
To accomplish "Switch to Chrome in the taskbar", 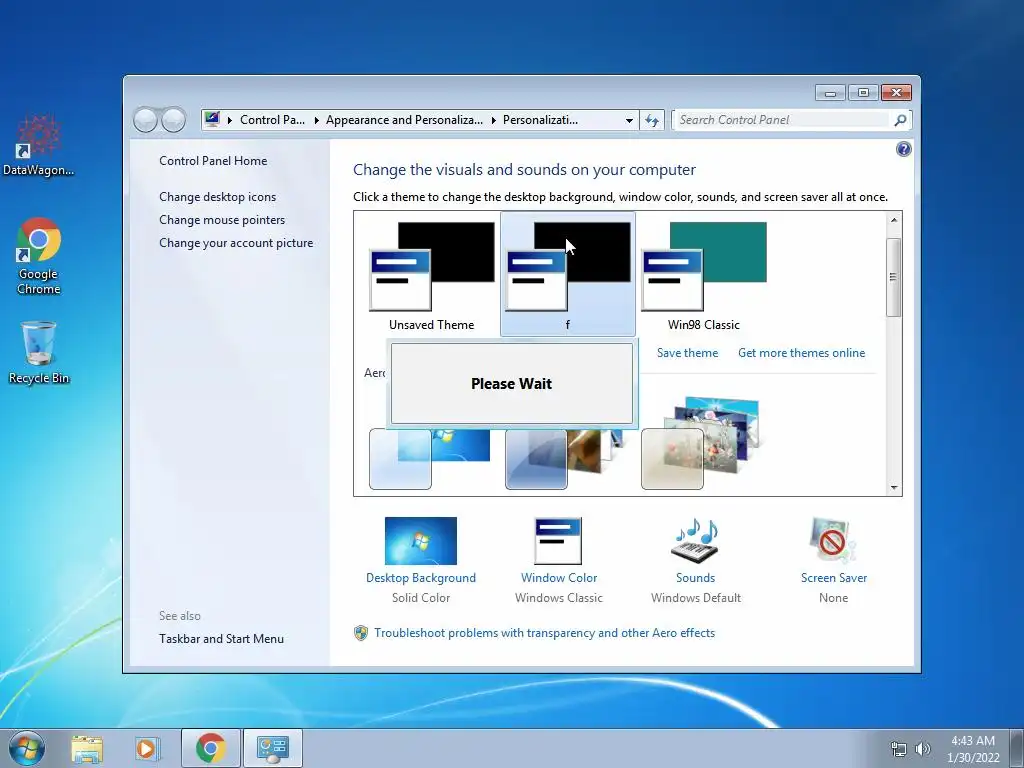I will pyautogui.click(x=210, y=748).
